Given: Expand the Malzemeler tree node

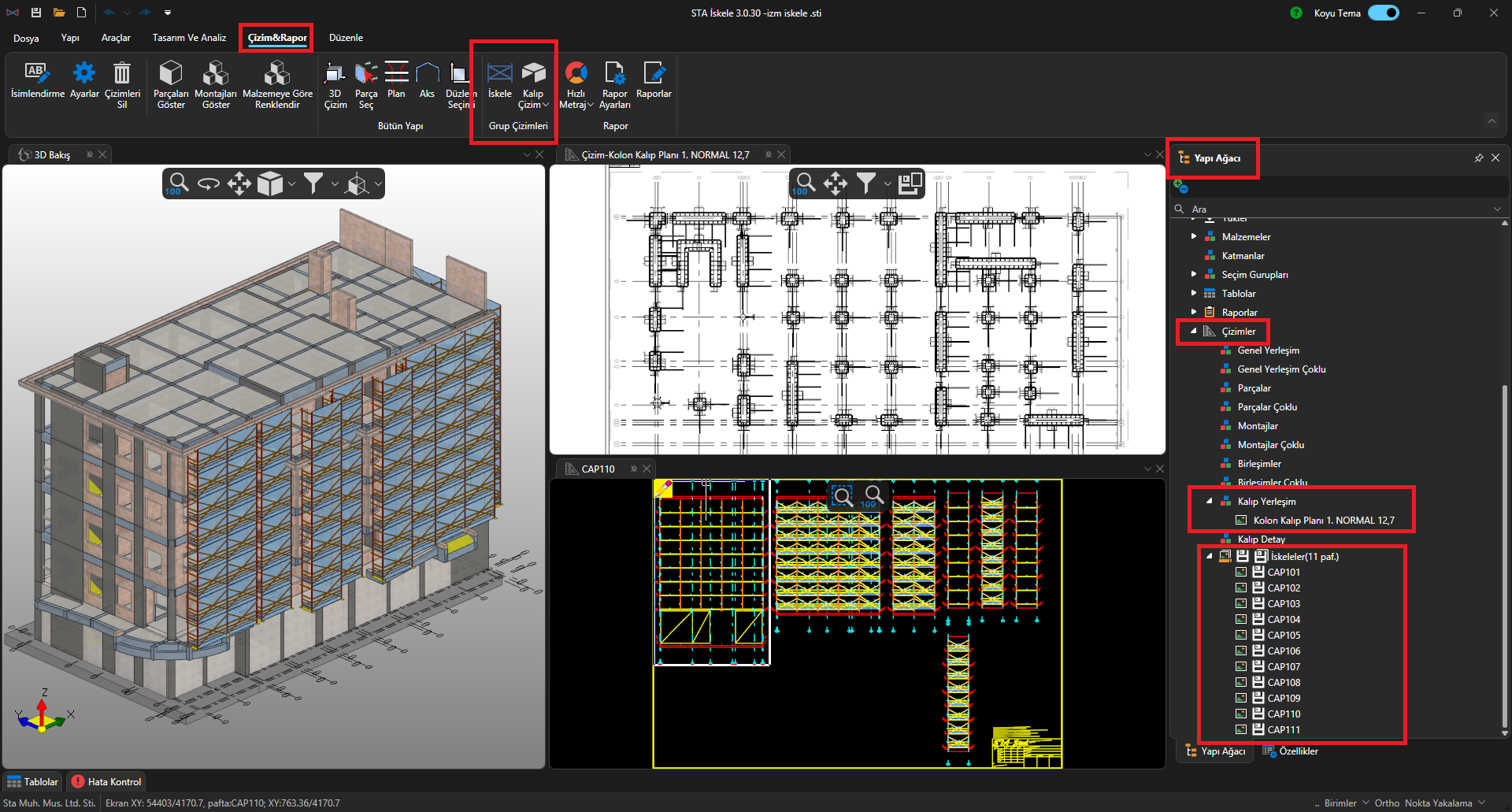Looking at the screenshot, I should [x=1194, y=236].
